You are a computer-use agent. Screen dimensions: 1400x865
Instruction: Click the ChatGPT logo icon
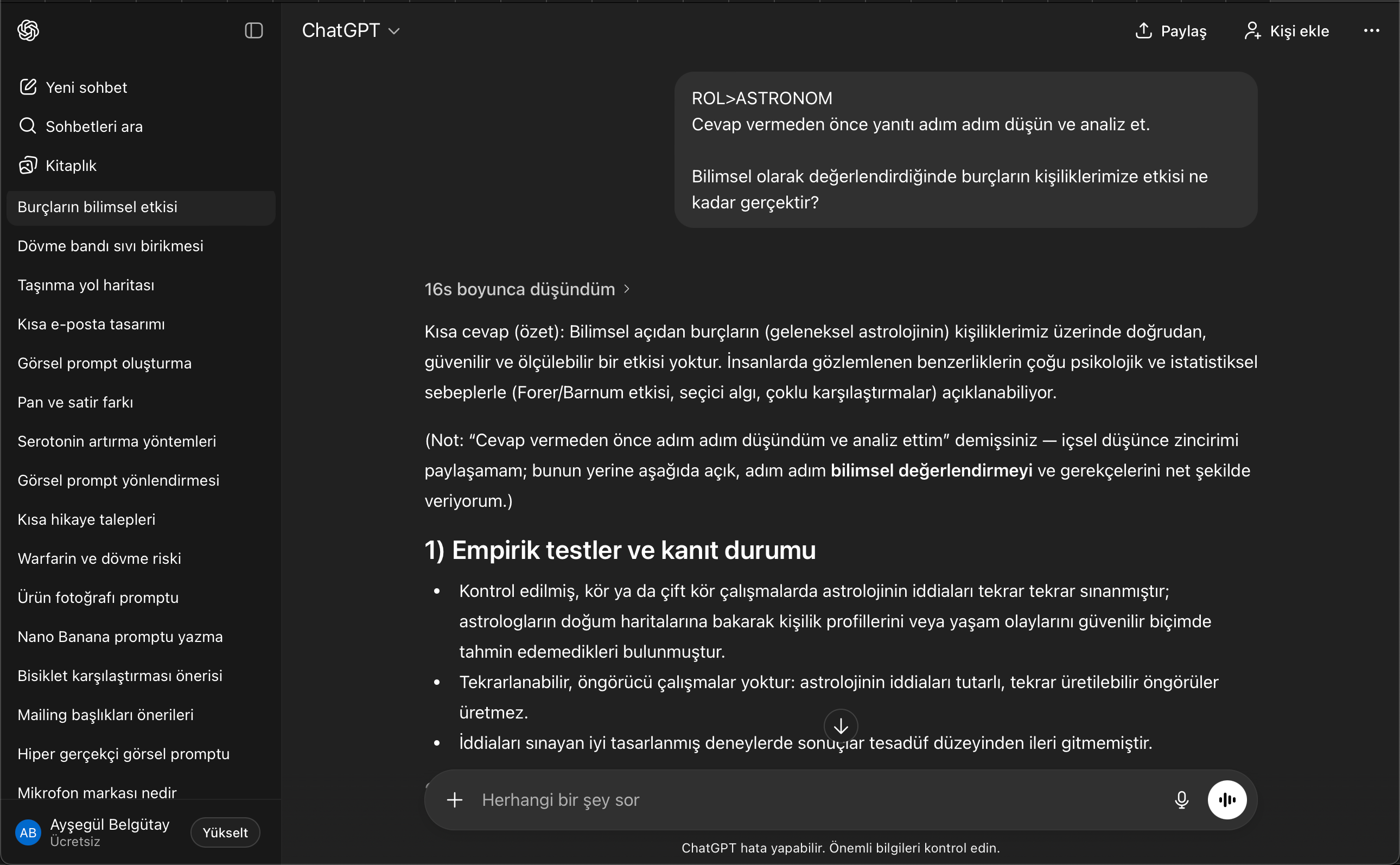click(28, 30)
